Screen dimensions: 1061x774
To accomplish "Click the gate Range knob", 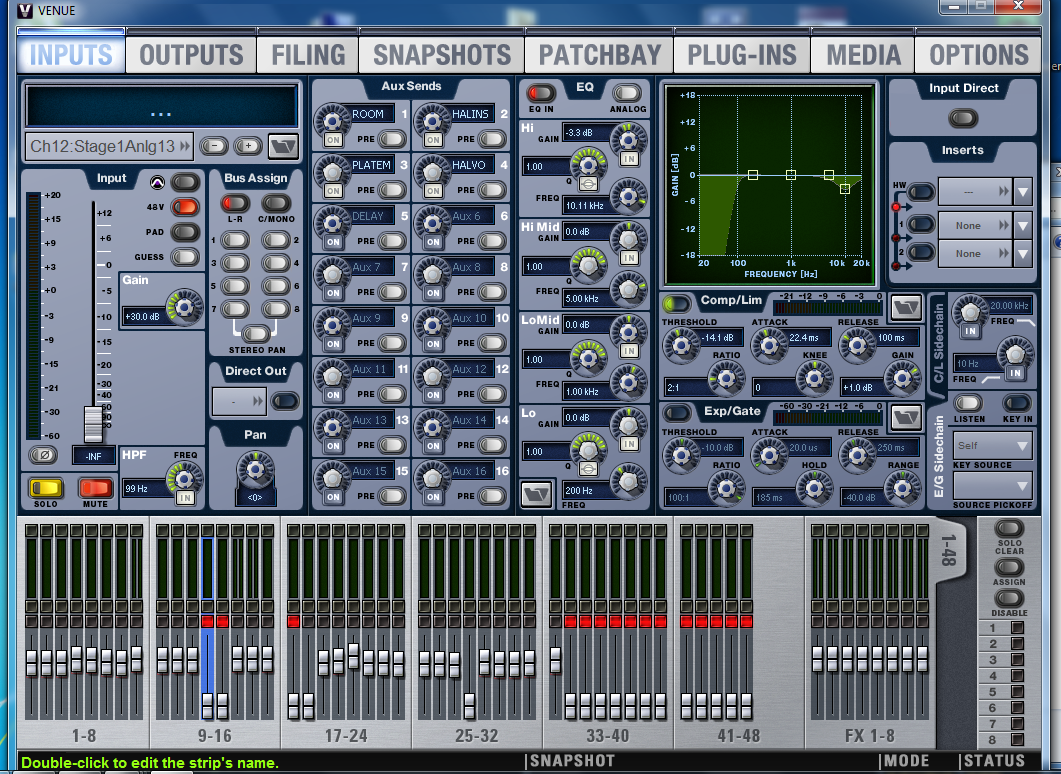I will tap(902, 488).
